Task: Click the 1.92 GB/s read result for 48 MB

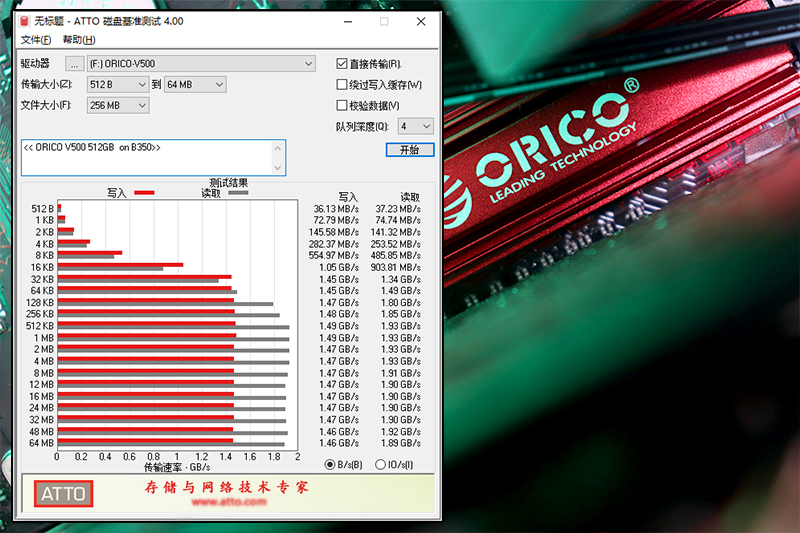Action: 401,432
